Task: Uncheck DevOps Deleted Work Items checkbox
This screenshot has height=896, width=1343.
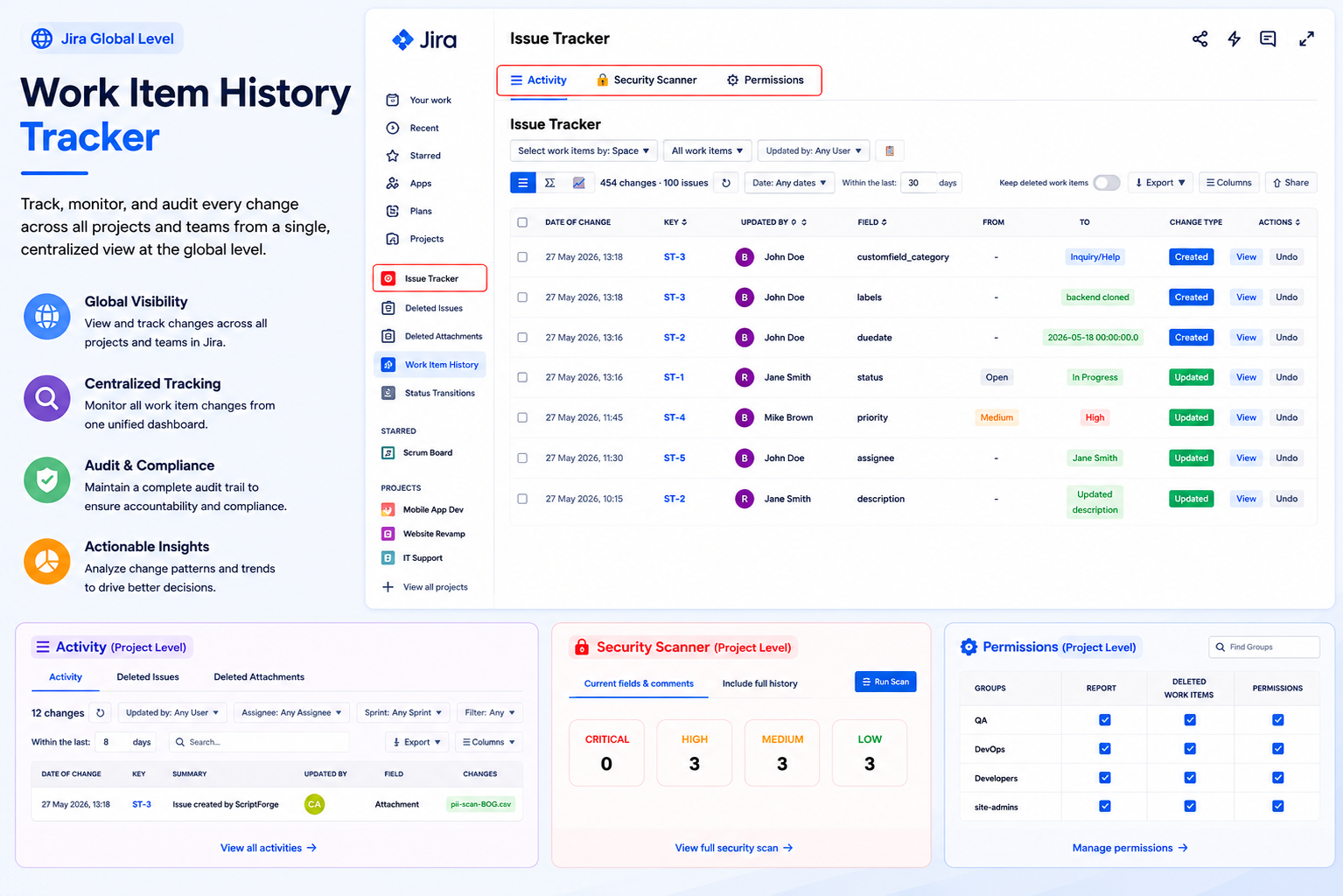Action: 1190,749
